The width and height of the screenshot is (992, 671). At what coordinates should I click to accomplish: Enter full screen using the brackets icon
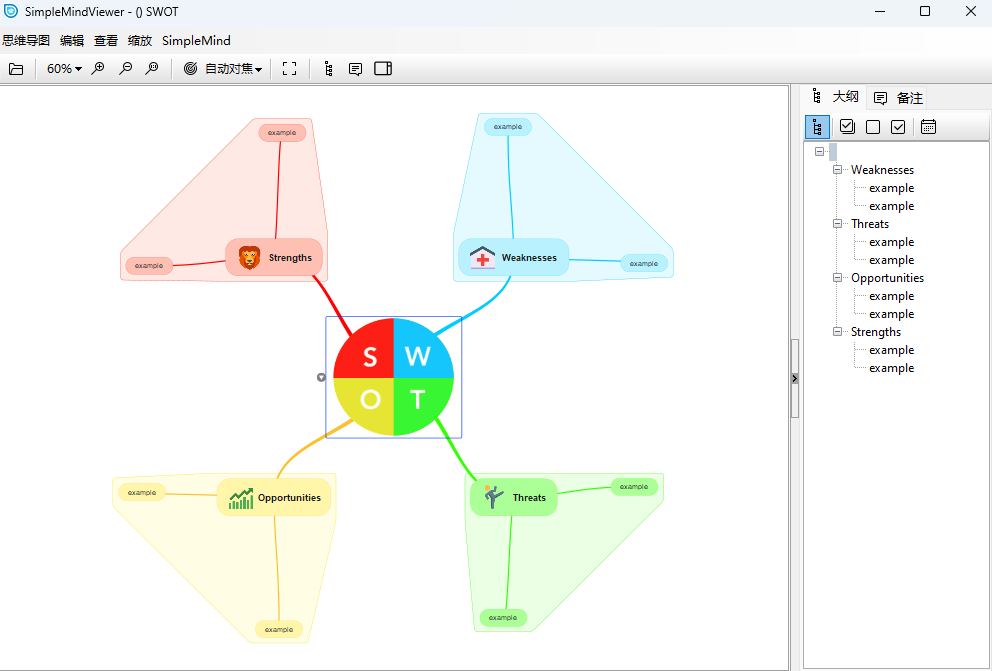point(289,69)
